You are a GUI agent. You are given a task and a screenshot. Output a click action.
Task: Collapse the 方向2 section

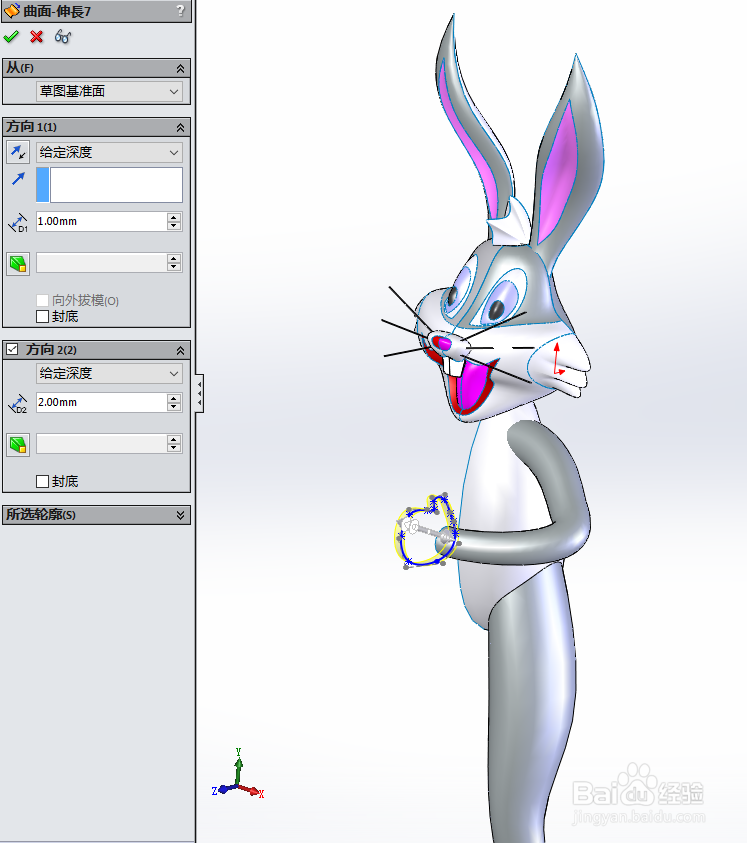click(180, 351)
